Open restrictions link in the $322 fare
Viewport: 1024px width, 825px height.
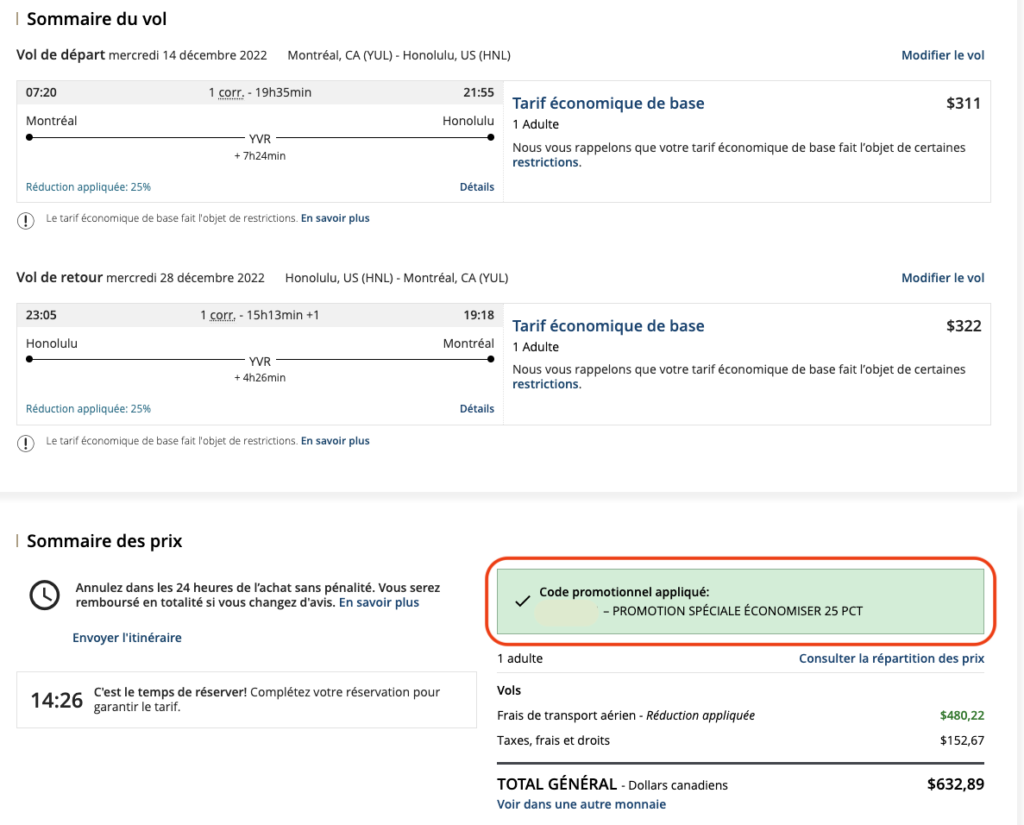[545, 384]
